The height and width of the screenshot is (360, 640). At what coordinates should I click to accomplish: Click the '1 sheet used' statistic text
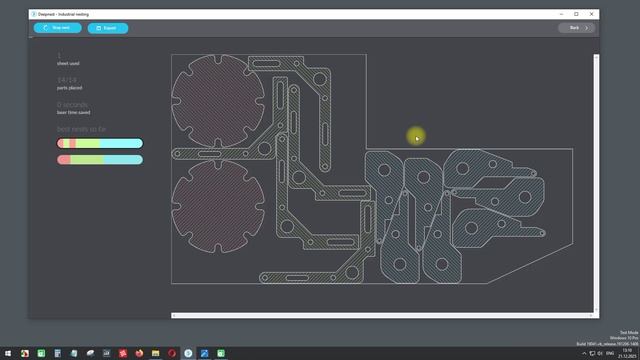pyautogui.click(x=68, y=60)
